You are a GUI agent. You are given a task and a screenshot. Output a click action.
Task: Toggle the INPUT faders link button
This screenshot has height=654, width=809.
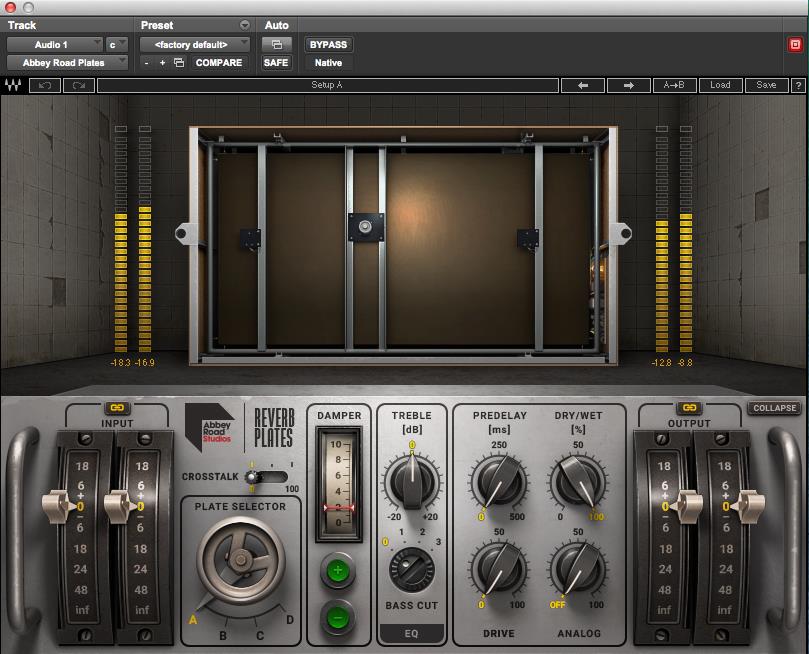point(117,407)
